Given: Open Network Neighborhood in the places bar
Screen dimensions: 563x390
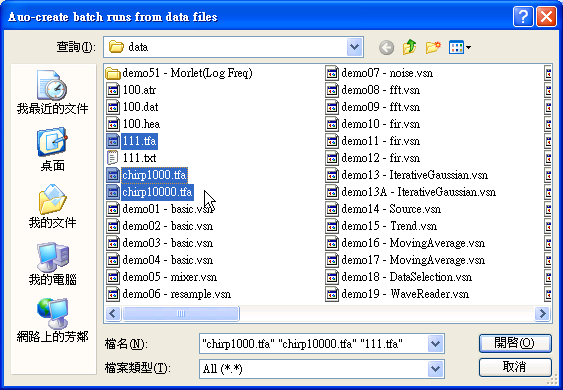Looking at the screenshot, I should click(x=52, y=320).
